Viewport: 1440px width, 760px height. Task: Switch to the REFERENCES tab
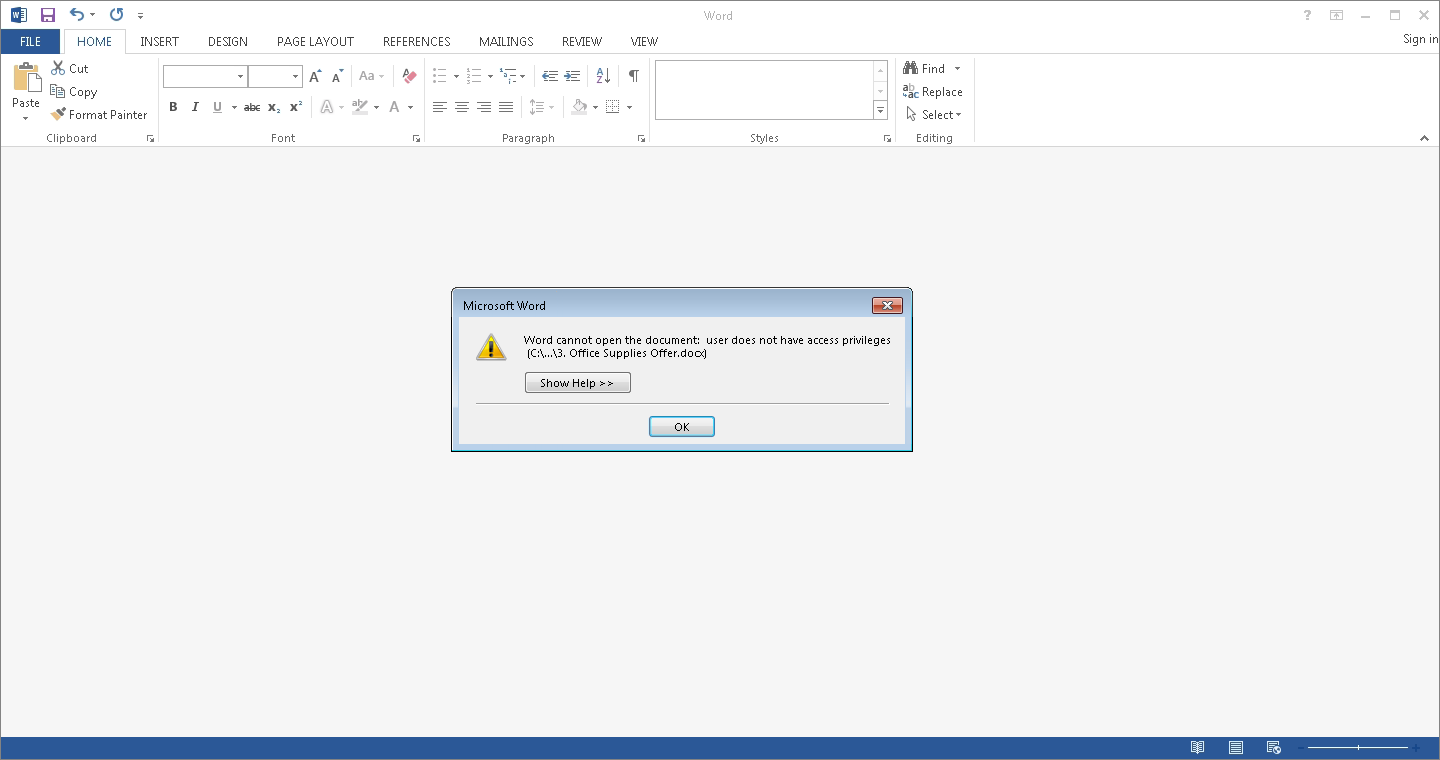pos(417,41)
